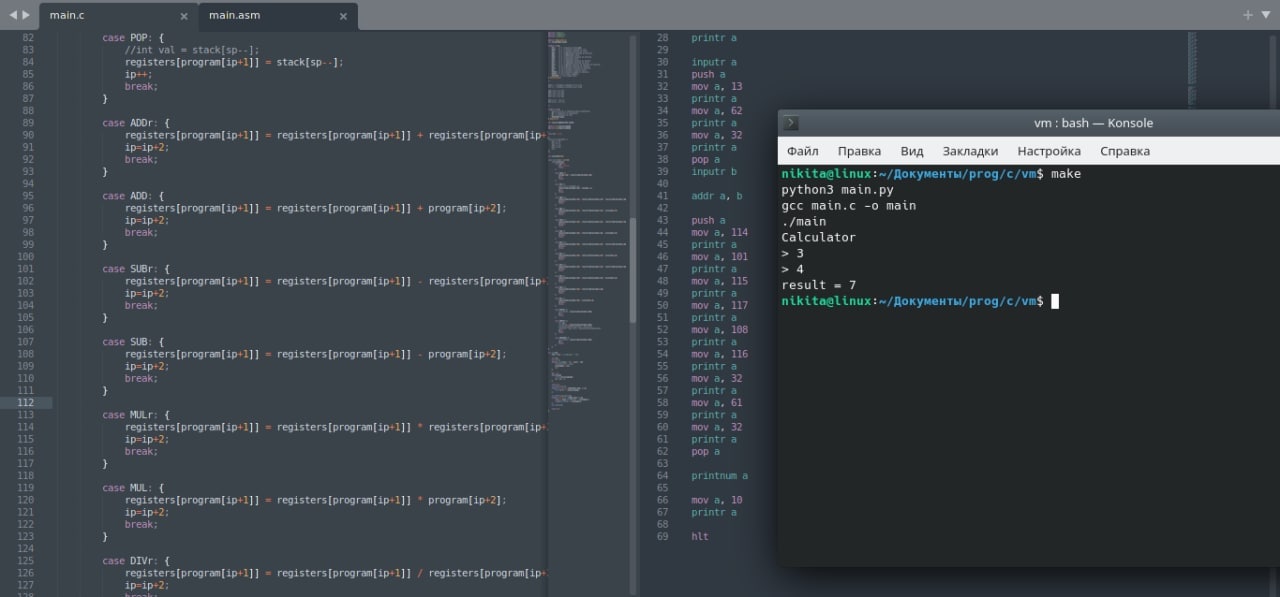This screenshot has height=597, width=1280.
Task: Click the Konsole window title 'vm : bash — Konsole'
Action: click(x=1093, y=123)
